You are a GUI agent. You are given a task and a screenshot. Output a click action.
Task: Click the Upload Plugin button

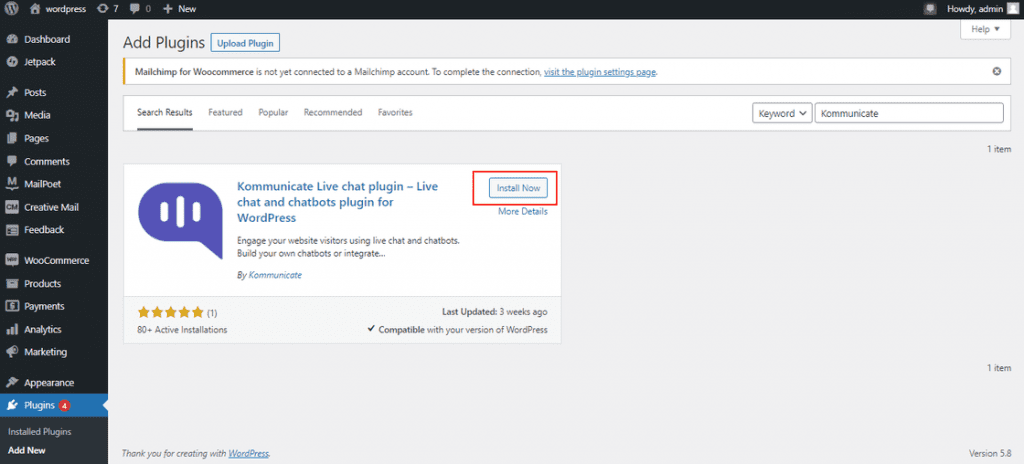click(x=246, y=43)
